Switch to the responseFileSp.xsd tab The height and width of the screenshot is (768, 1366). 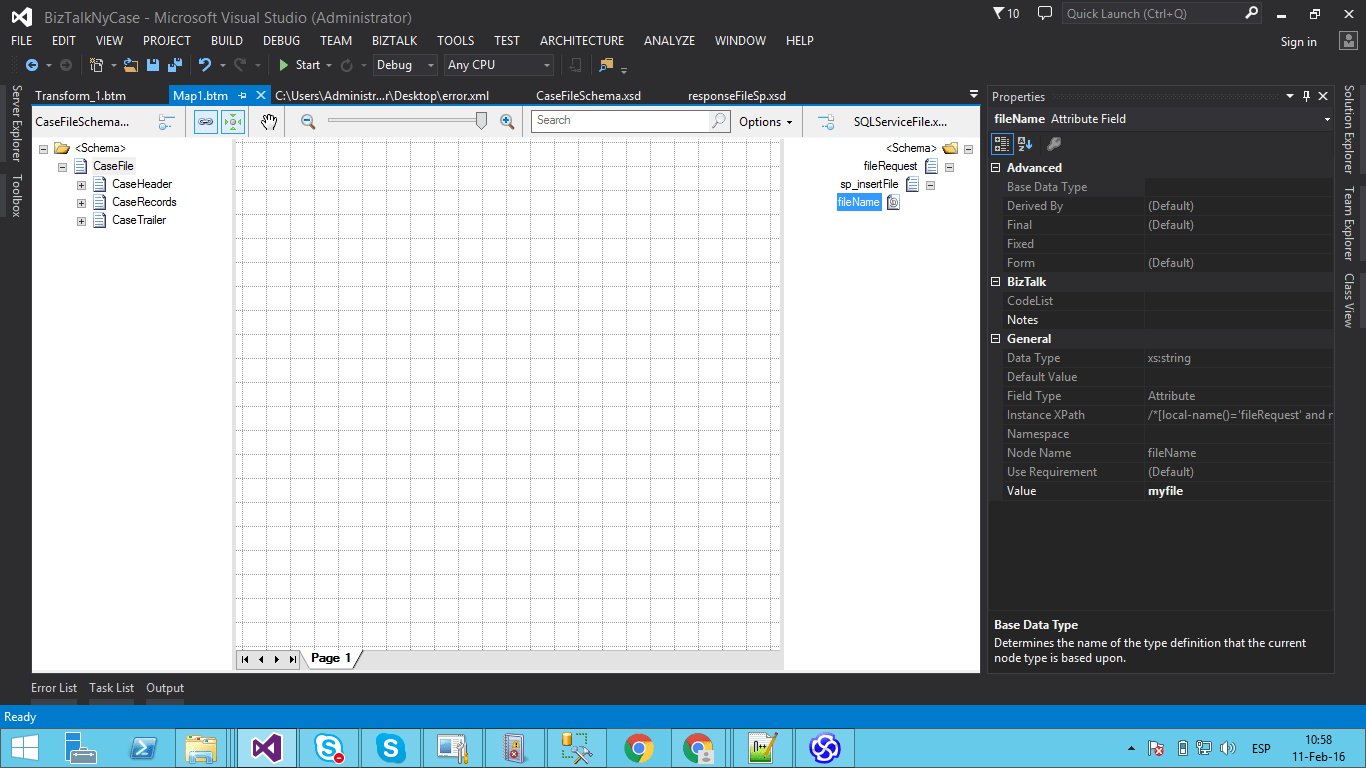(x=737, y=96)
